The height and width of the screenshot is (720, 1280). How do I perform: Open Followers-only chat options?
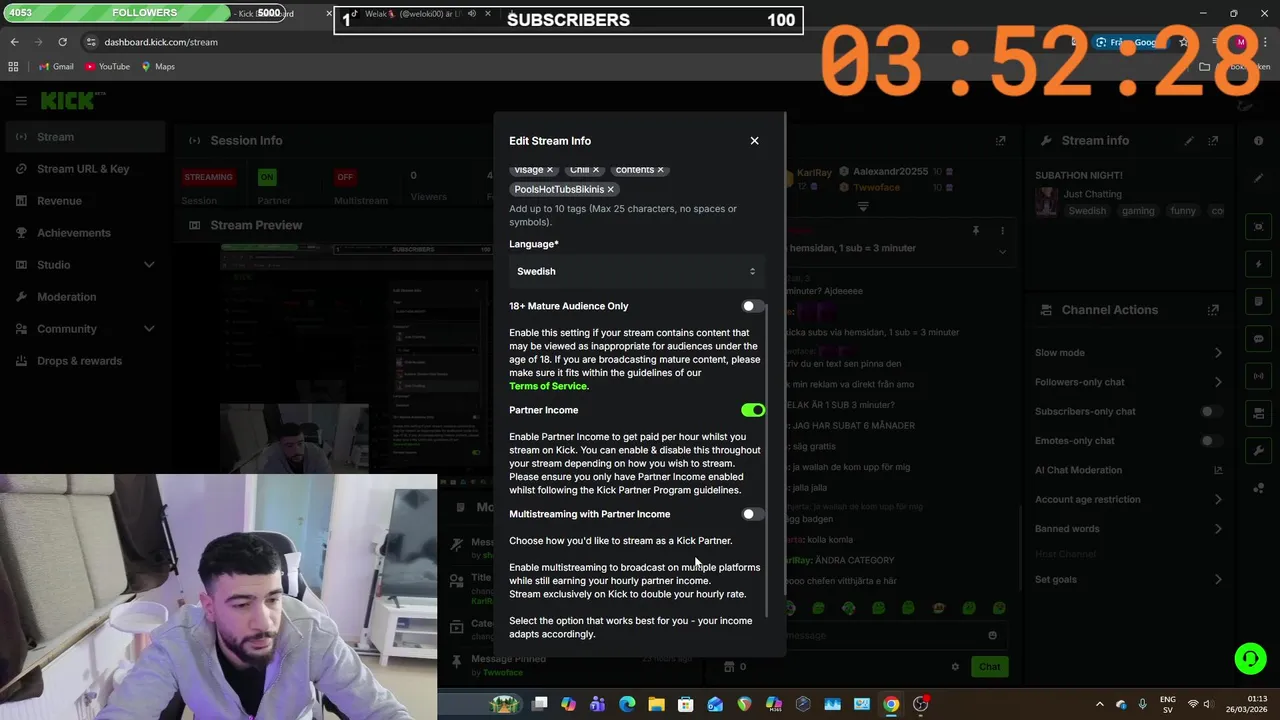[1218, 382]
